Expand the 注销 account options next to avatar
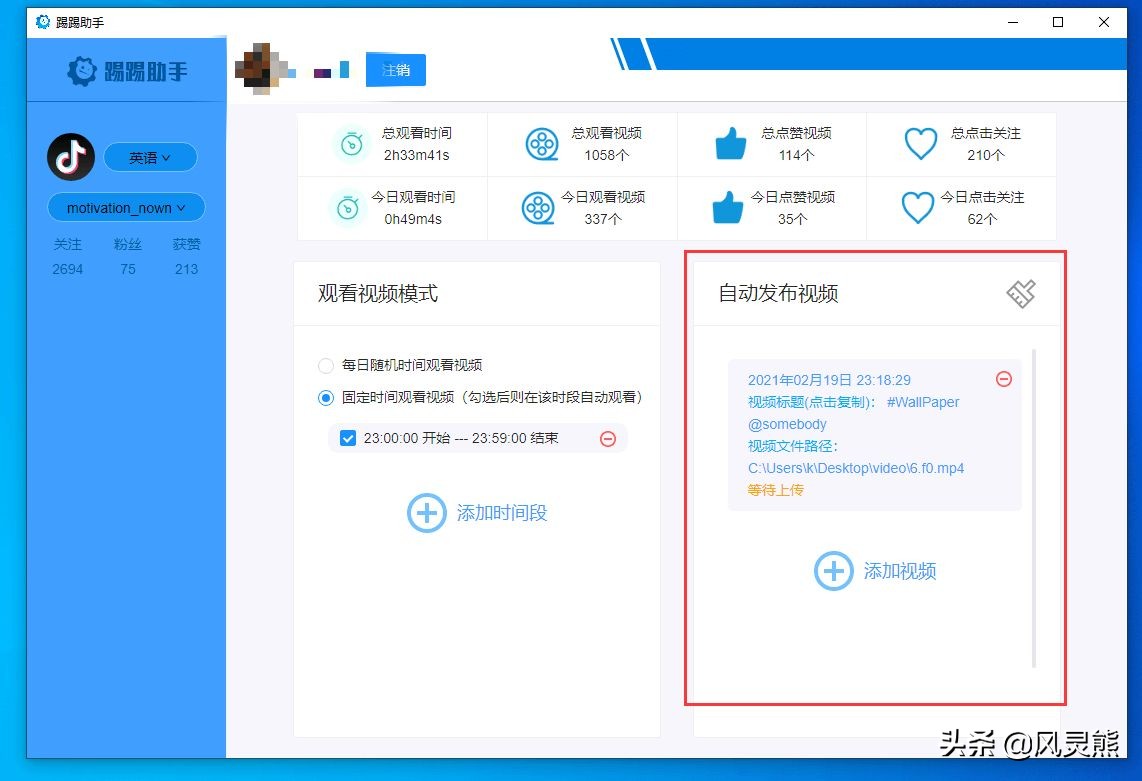This screenshot has width=1142, height=781. point(396,69)
